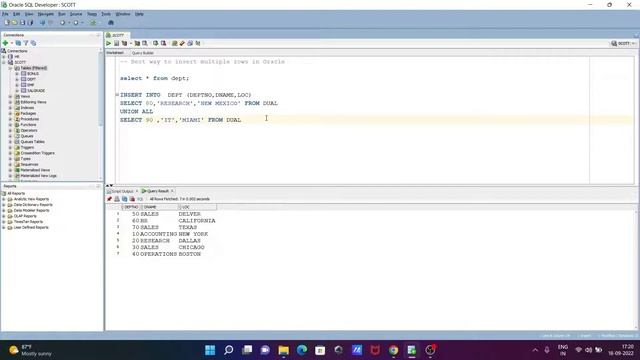
Task: Click the New Connection green plus icon
Action: click(5, 43)
